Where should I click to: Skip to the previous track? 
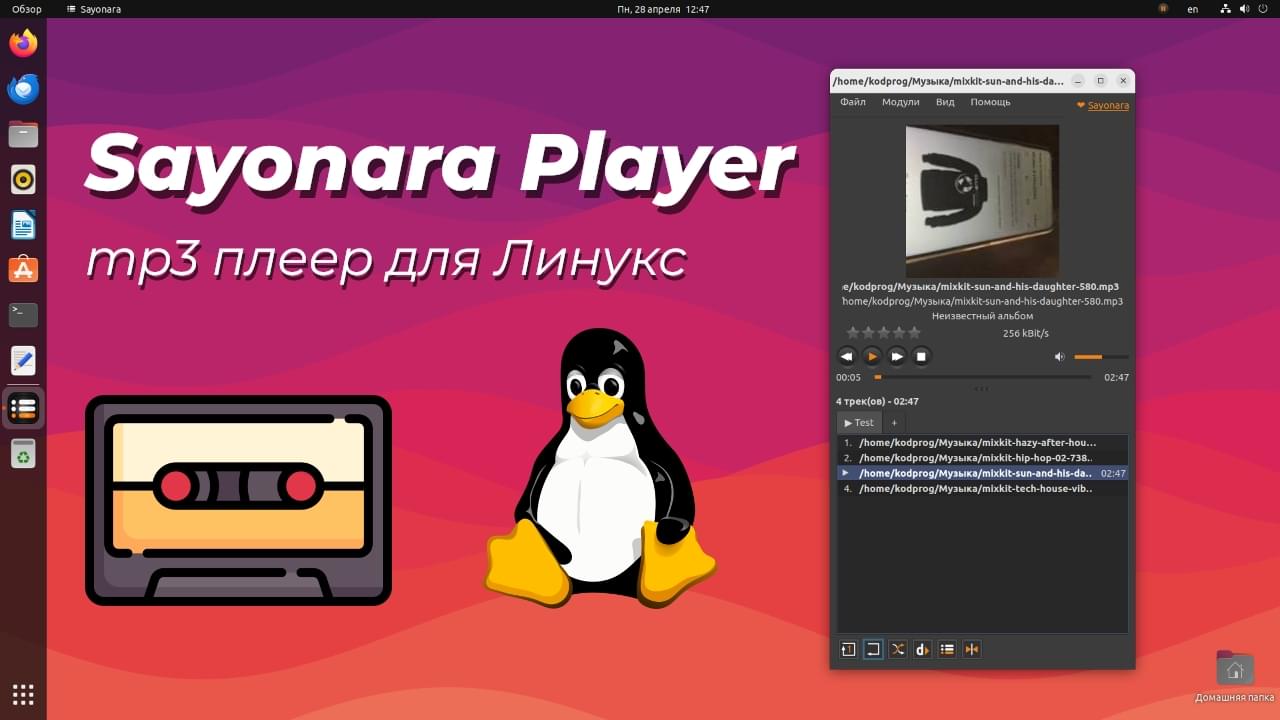click(x=847, y=356)
